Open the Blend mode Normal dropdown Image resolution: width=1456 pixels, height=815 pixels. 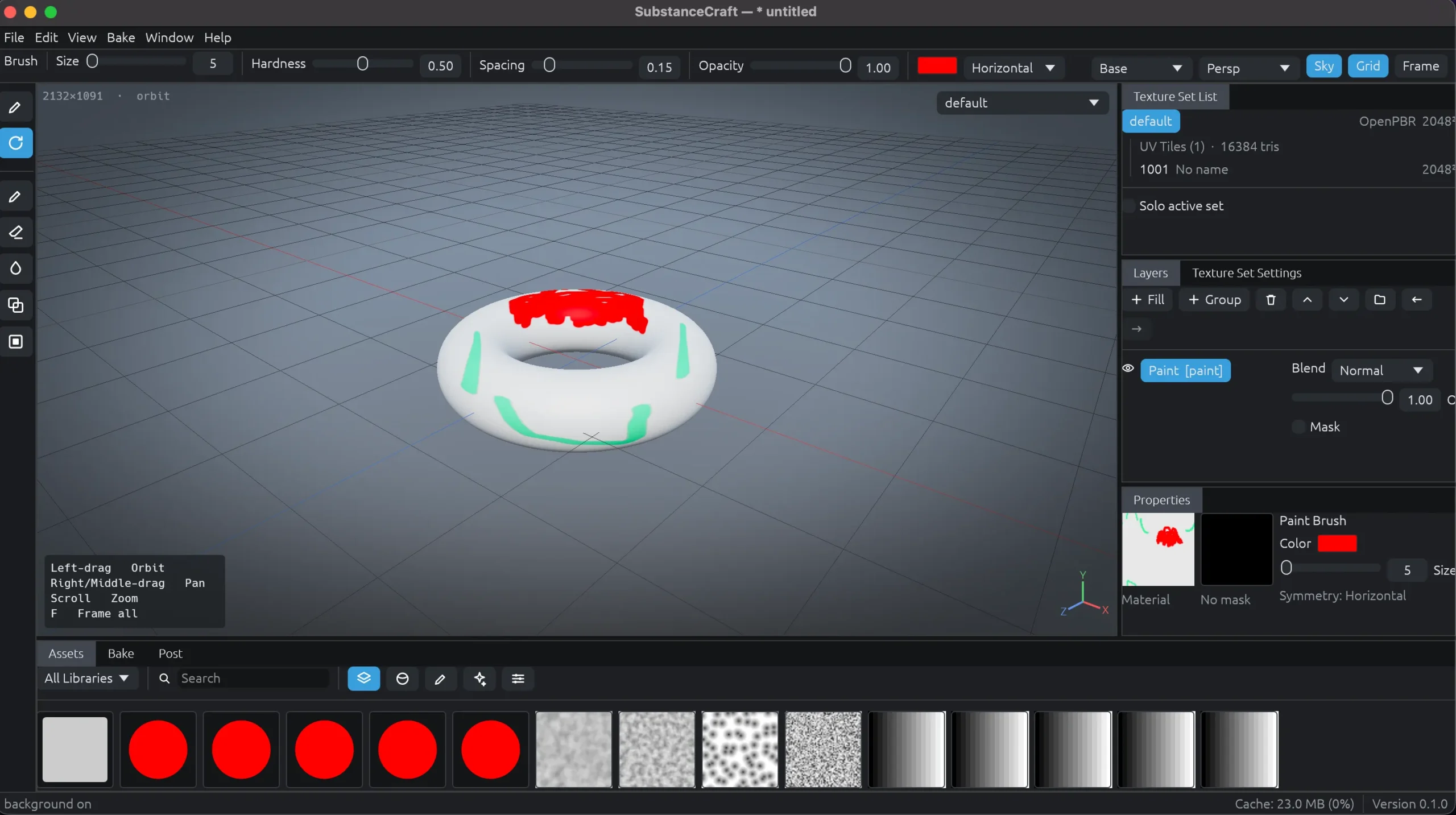[x=1381, y=370]
